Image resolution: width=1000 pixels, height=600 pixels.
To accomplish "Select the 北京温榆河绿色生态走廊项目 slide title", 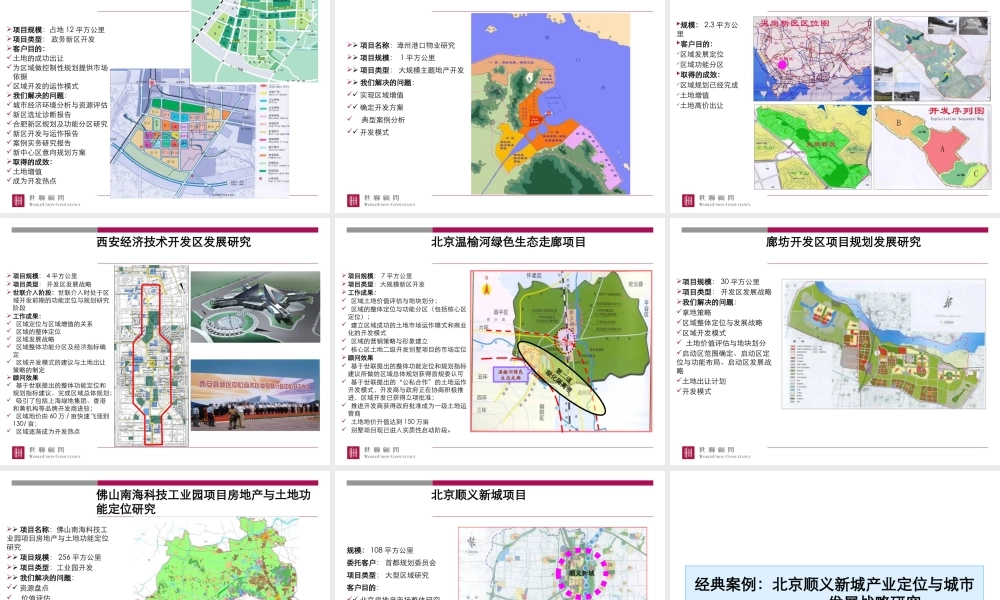I will tap(508, 242).
